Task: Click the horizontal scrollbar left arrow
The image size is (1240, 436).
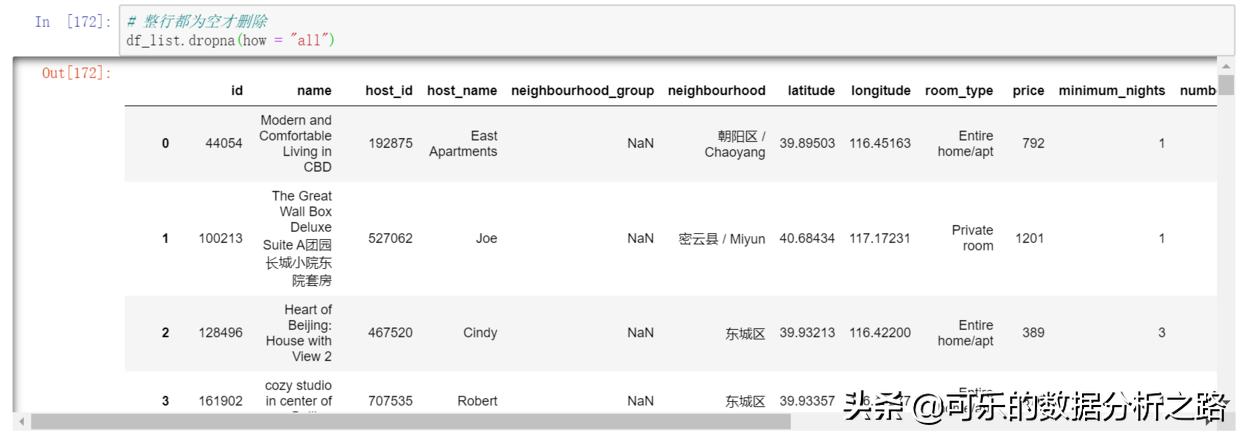Action: pyautogui.click(x=22, y=422)
